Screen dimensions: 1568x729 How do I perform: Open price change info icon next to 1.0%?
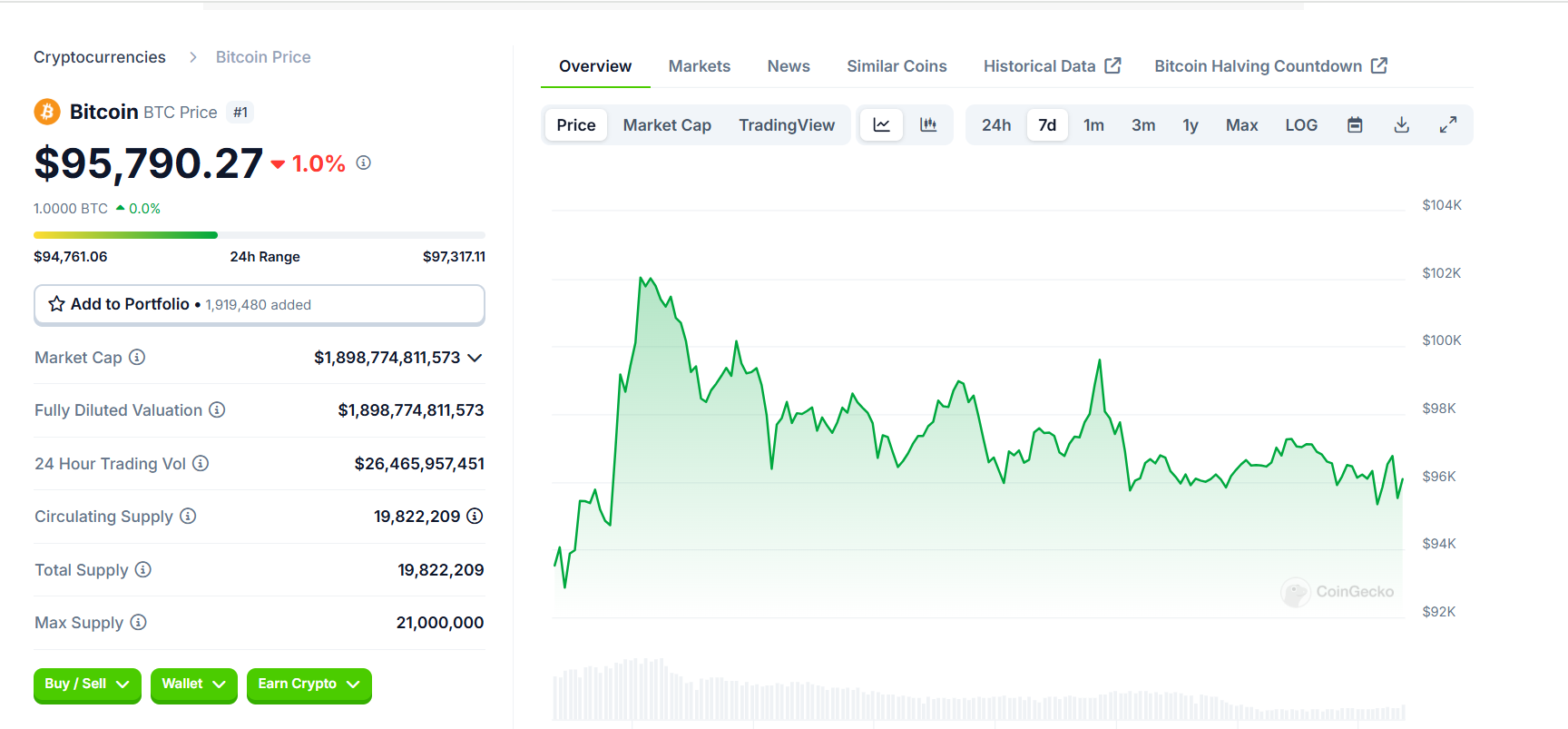coord(364,163)
